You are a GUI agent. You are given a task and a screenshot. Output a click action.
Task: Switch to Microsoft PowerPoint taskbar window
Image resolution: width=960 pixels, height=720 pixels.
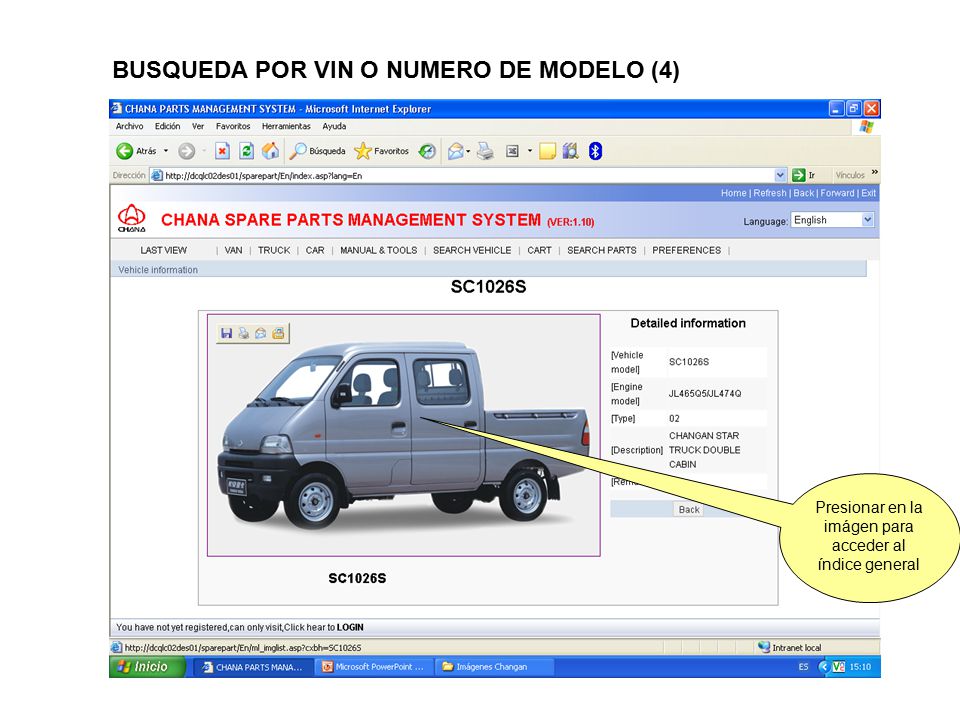pos(374,667)
